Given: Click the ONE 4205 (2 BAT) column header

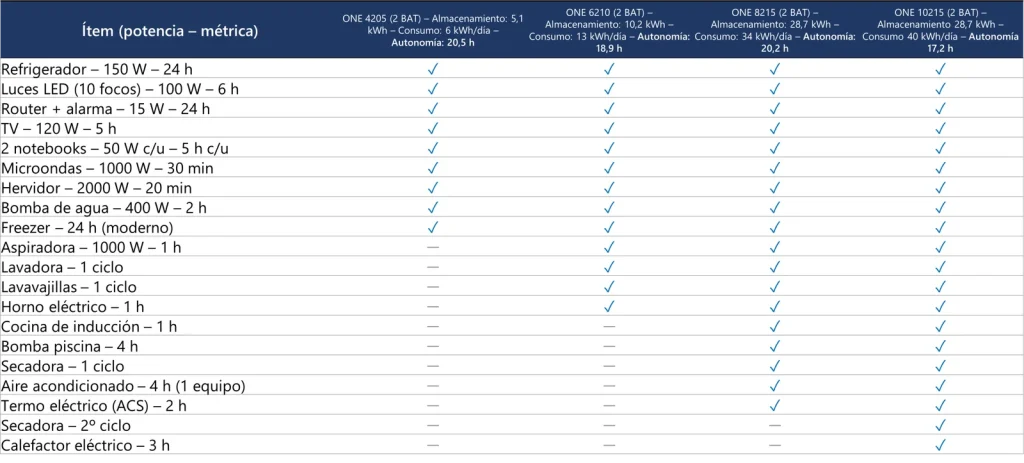Looking at the screenshot, I should click(433, 29).
